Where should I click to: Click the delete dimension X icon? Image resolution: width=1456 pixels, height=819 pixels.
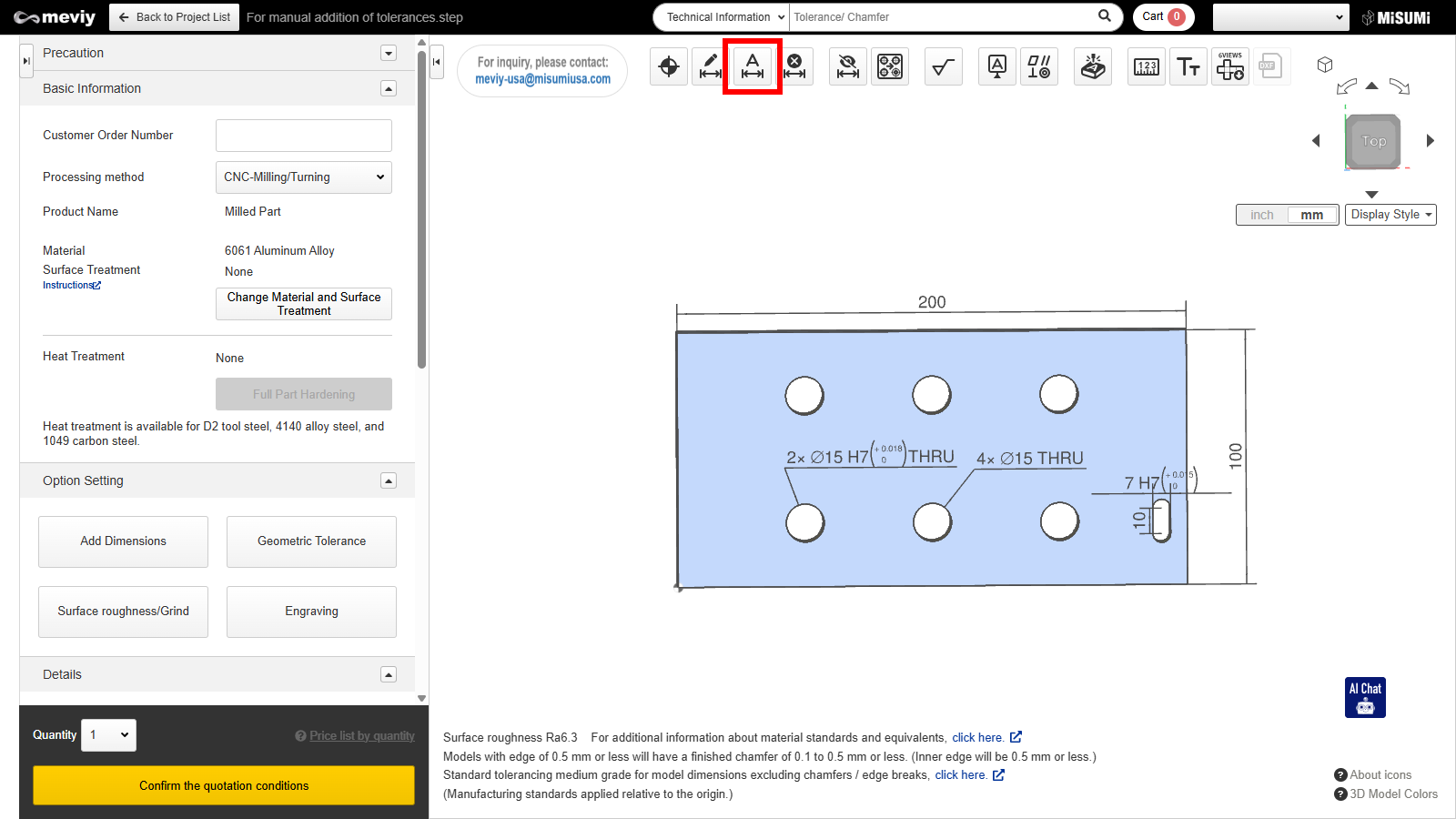click(794, 66)
